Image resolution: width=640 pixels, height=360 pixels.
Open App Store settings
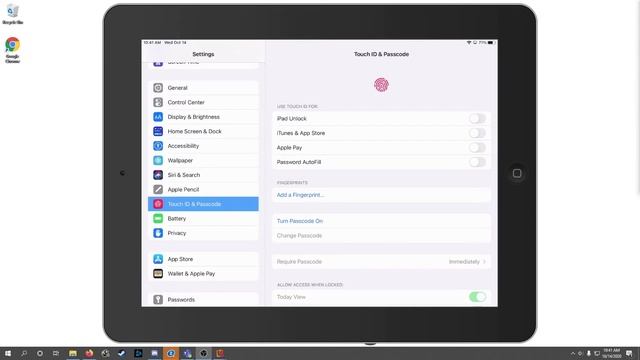point(203,259)
